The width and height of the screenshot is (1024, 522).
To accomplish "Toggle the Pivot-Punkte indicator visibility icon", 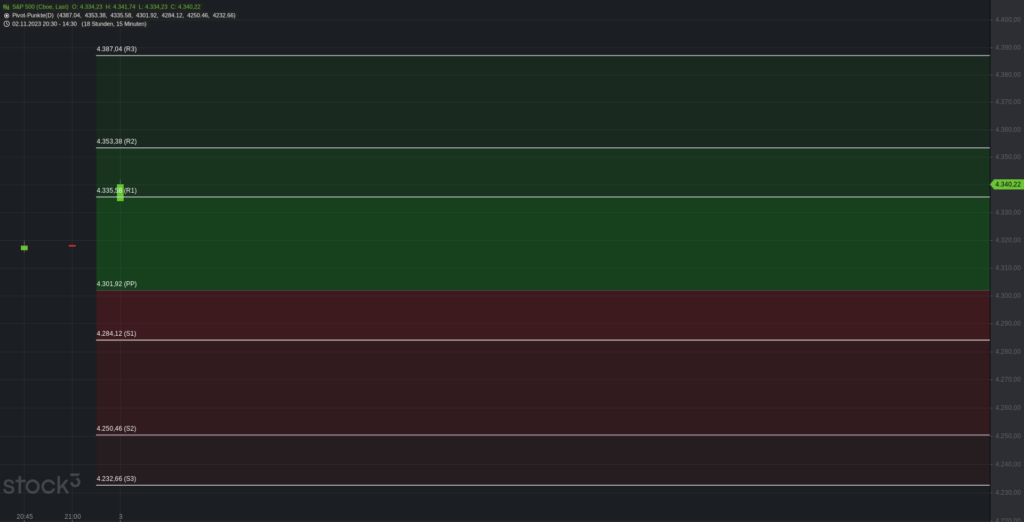I will coord(7,15).
